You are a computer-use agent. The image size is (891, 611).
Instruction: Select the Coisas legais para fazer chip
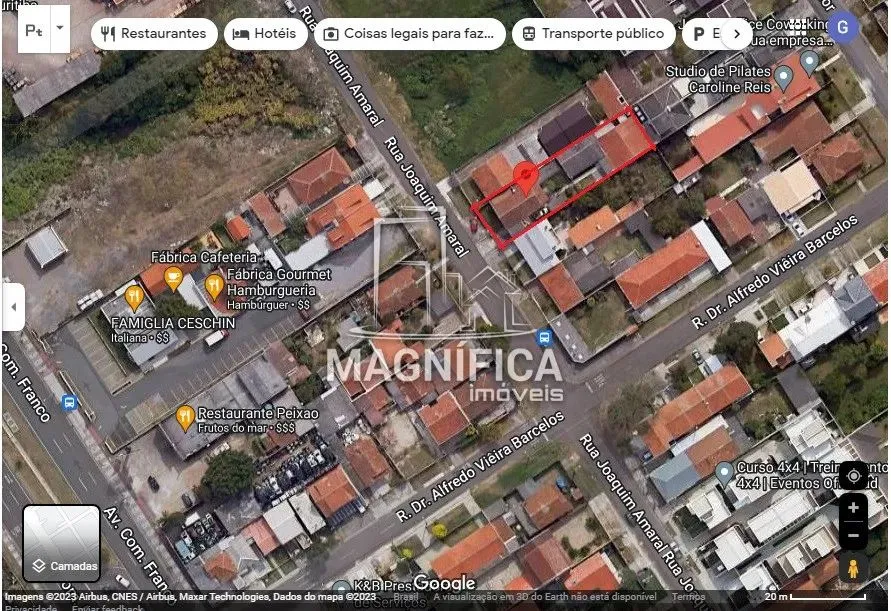pos(409,34)
